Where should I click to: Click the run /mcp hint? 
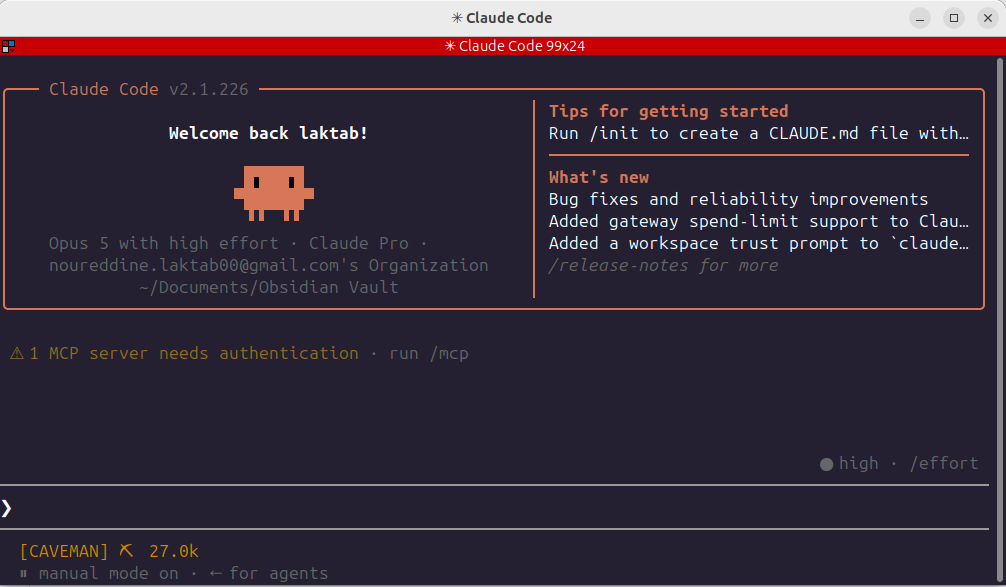point(429,353)
